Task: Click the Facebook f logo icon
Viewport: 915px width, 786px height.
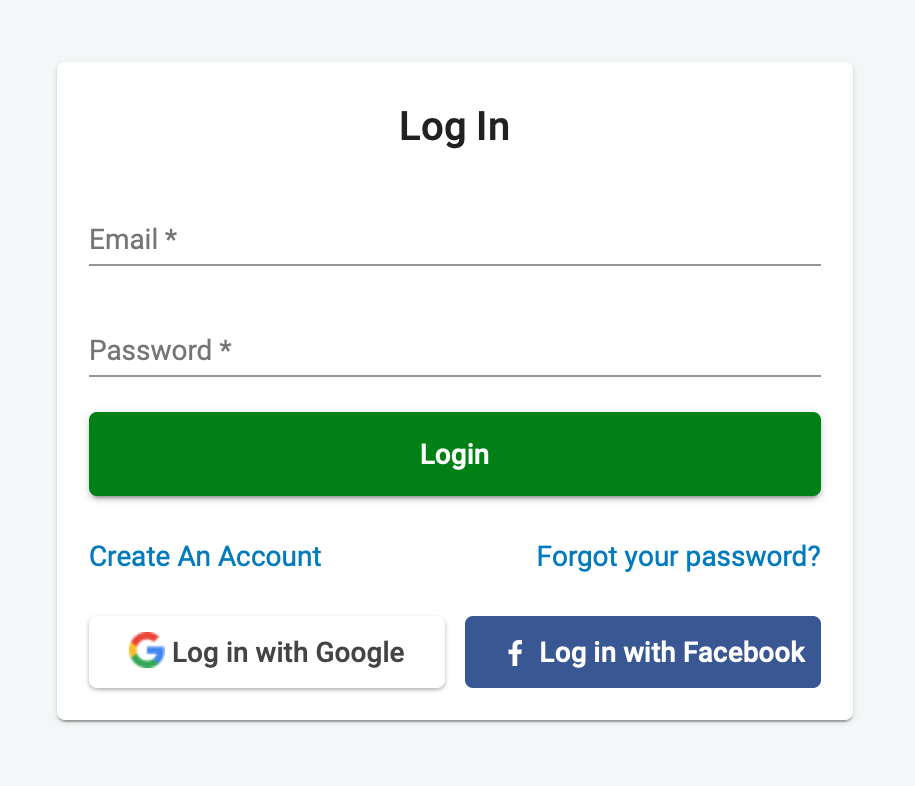Action: (515, 654)
